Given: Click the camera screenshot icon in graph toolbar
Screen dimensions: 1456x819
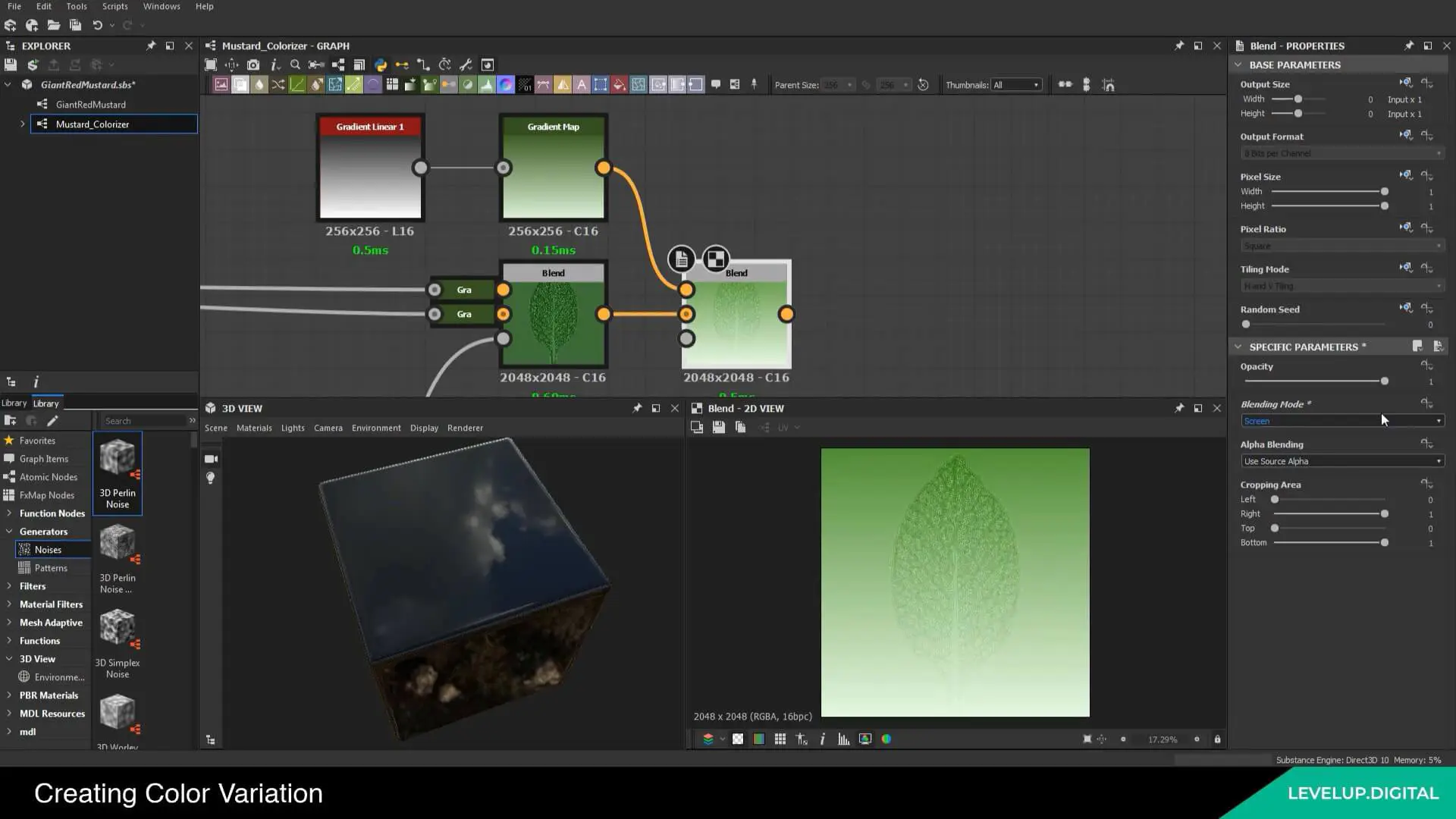Looking at the screenshot, I should (x=253, y=65).
